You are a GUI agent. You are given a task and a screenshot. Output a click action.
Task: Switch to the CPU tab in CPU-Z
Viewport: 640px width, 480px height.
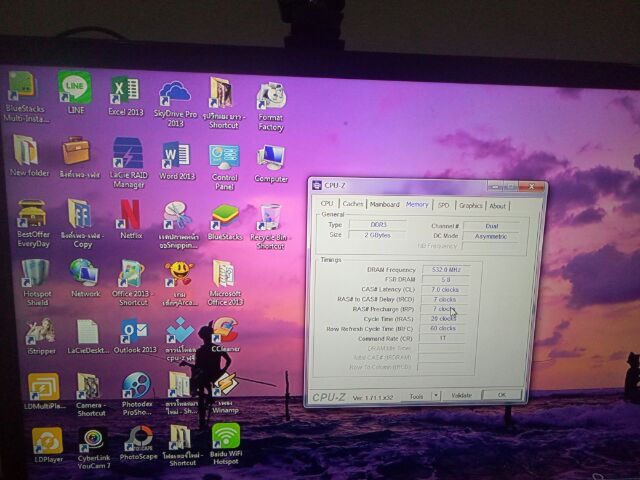(327, 203)
